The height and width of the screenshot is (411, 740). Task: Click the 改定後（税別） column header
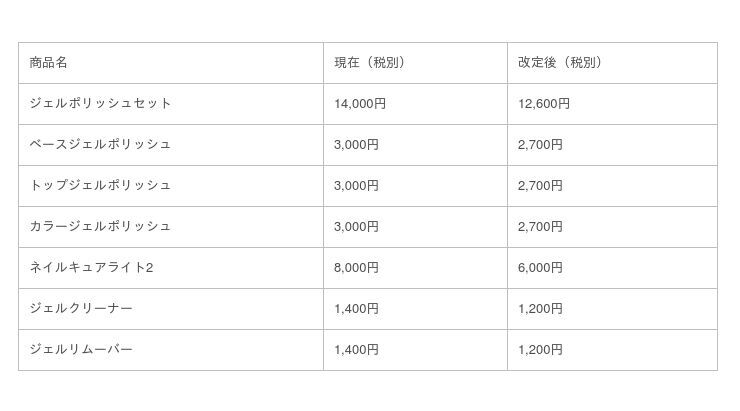[x=559, y=63]
